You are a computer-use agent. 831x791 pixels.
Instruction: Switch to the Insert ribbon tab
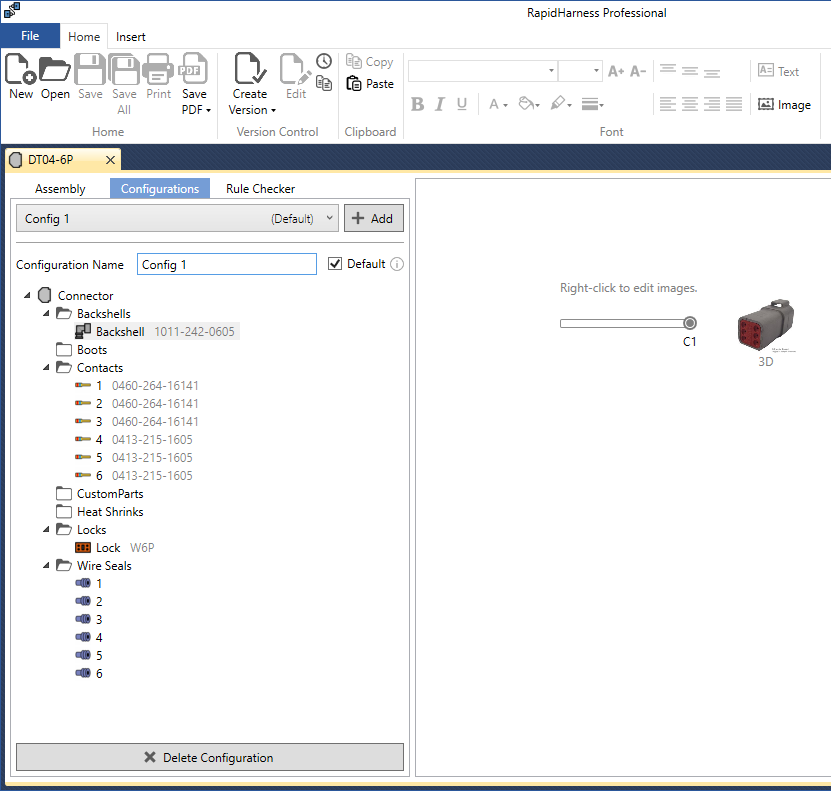130,37
